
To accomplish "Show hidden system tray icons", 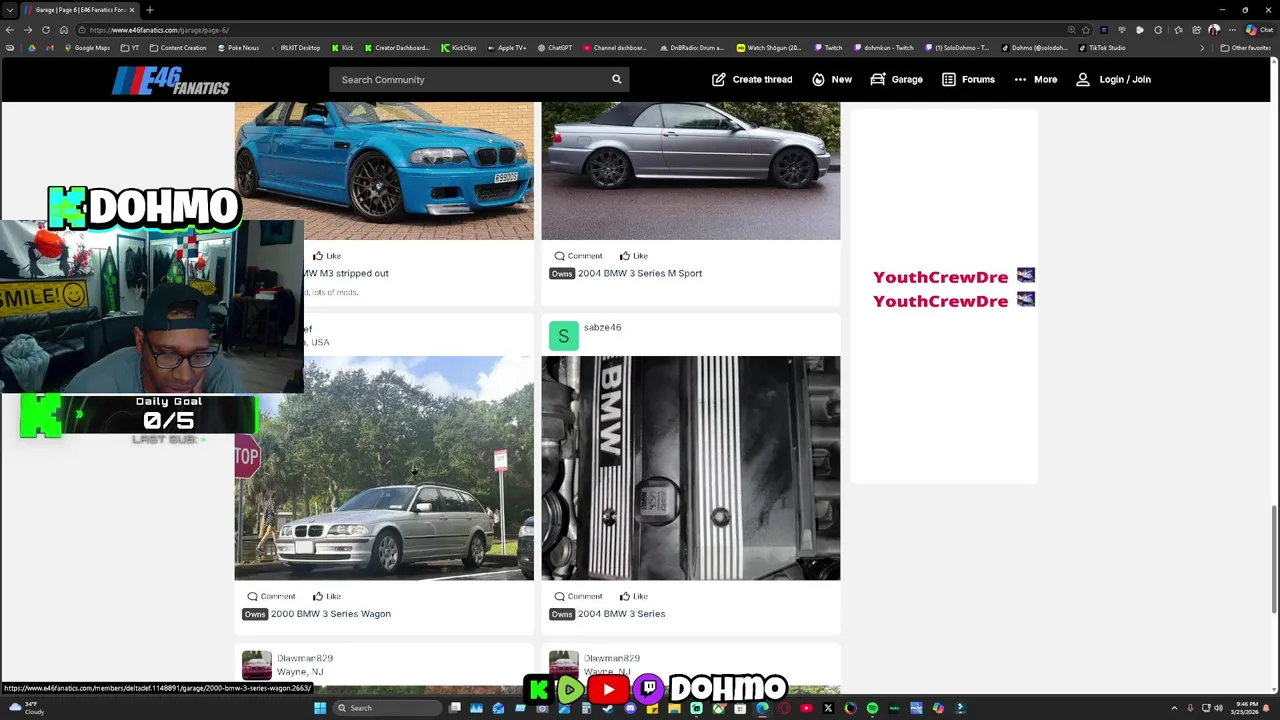I will [x=1174, y=708].
